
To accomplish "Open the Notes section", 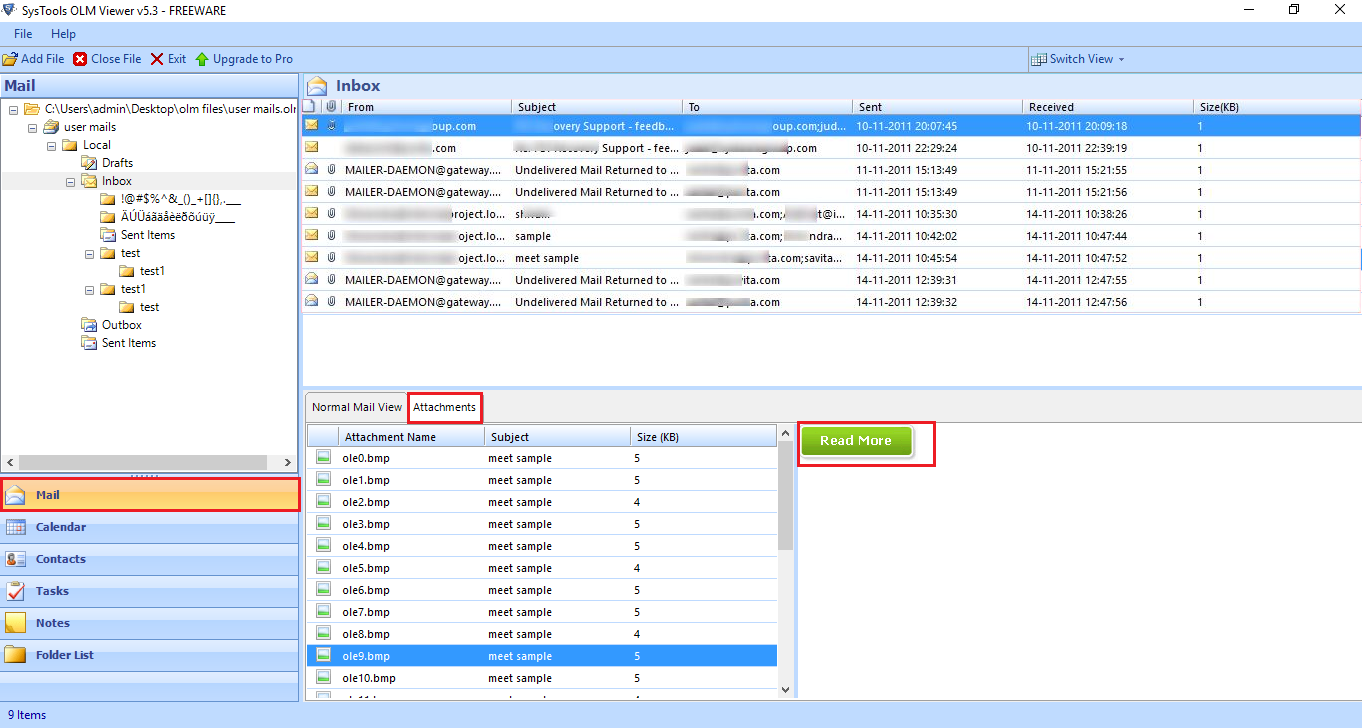I will click(149, 623).
